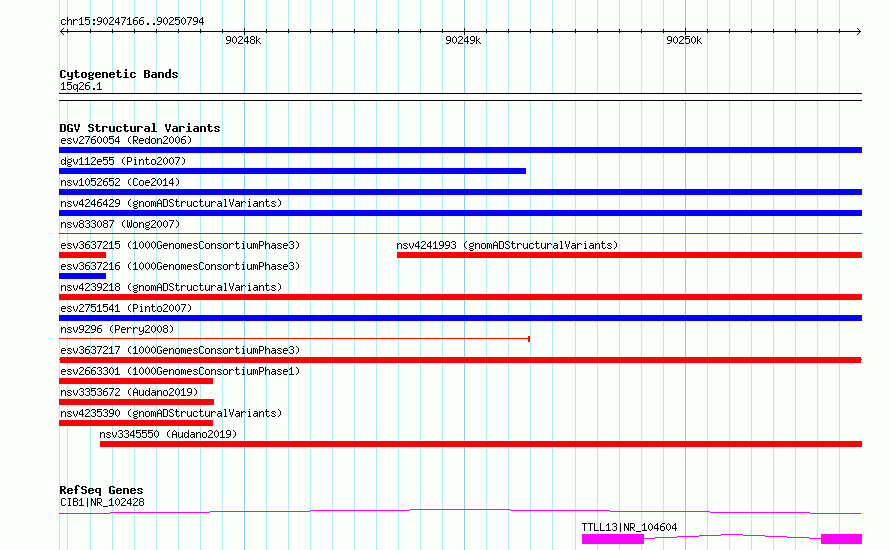Open the esv2663301 1000Genomes Phase1 bar

(136, 381)
